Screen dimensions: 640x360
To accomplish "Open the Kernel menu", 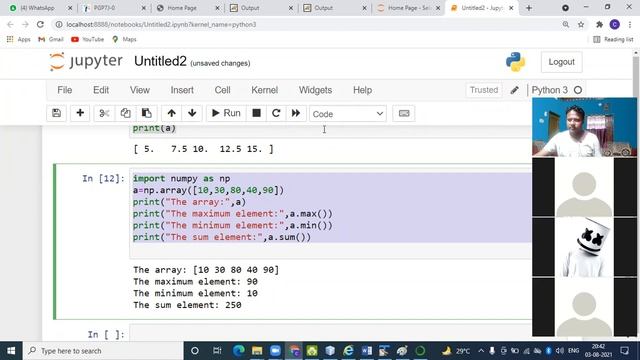I will click(x=264, y=90).
